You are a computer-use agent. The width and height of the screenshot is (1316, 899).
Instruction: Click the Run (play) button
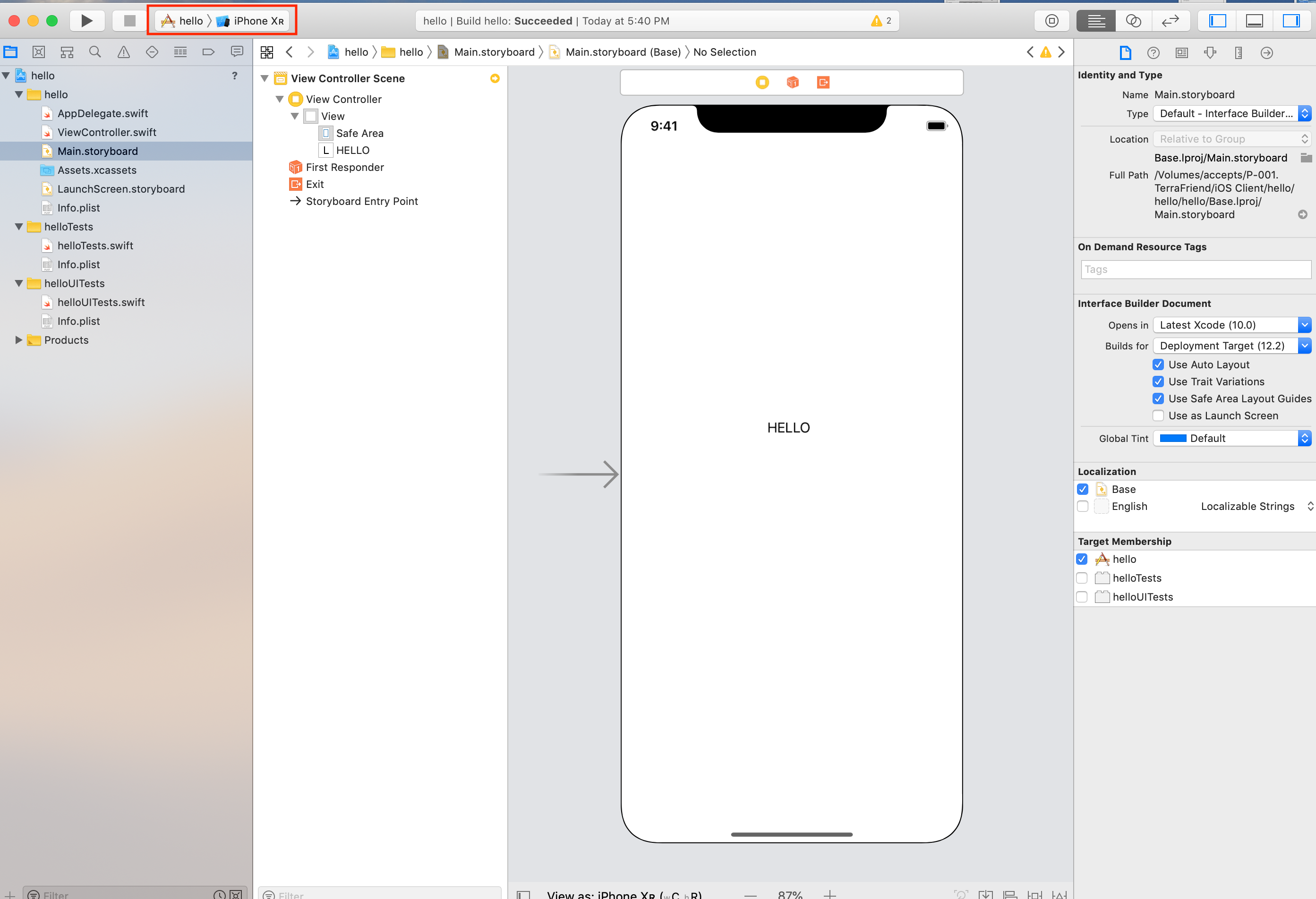pos(86,21)
